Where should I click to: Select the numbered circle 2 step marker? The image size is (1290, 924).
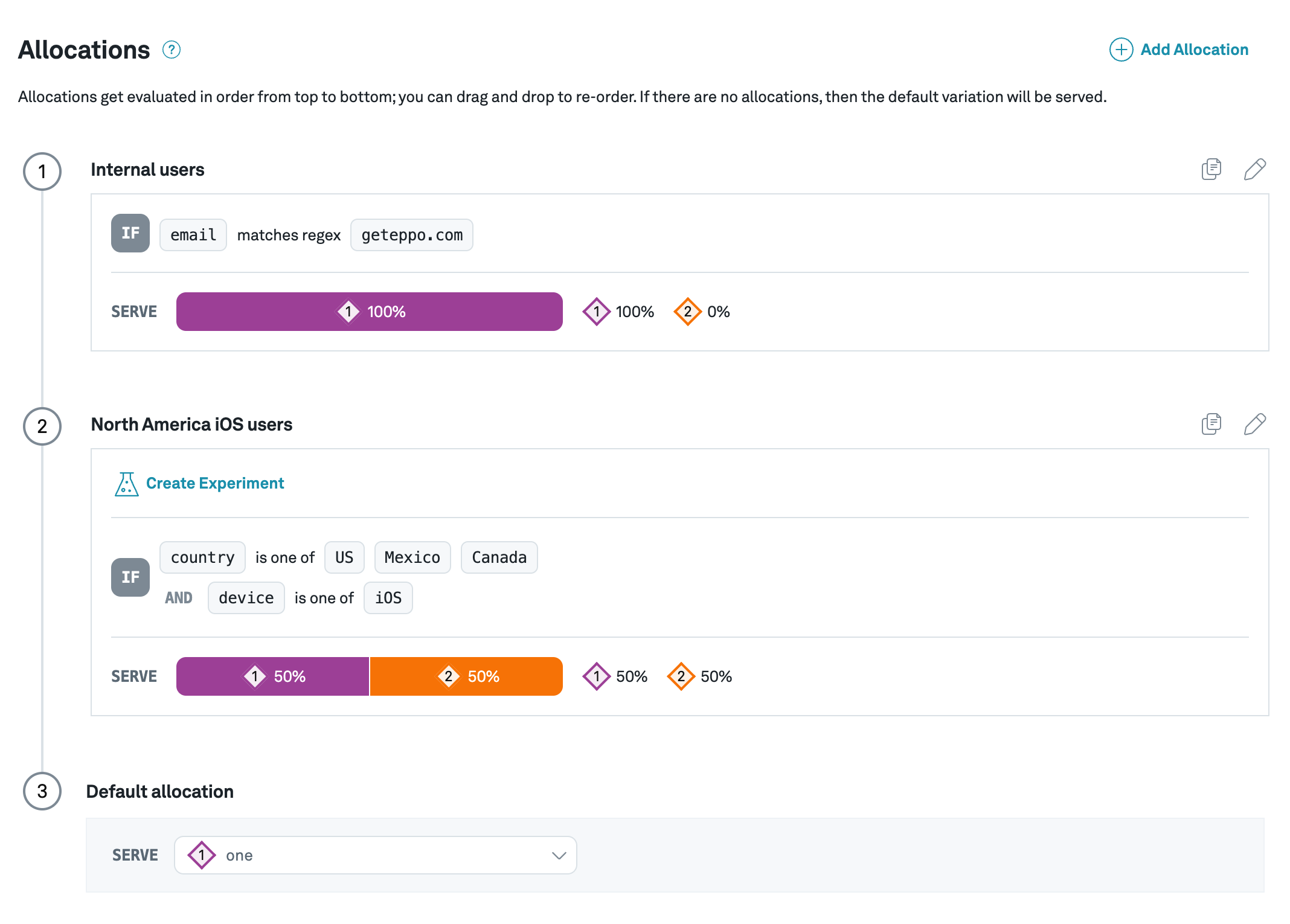coord(42,426)
